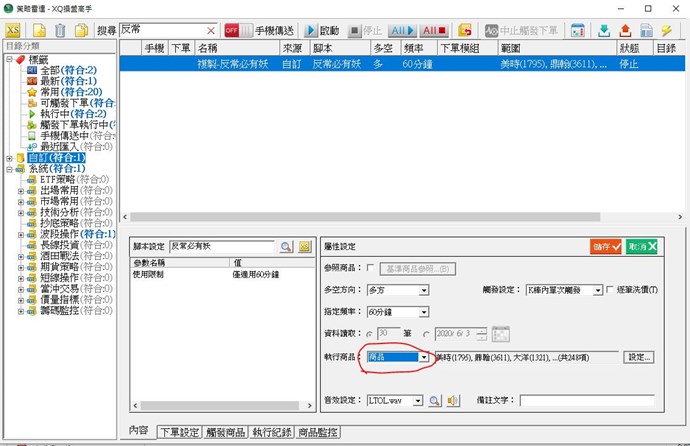Open the 多空方向 dropdown
The width and height of the screenshot is (690, 446).
click(x=424, y=290)
